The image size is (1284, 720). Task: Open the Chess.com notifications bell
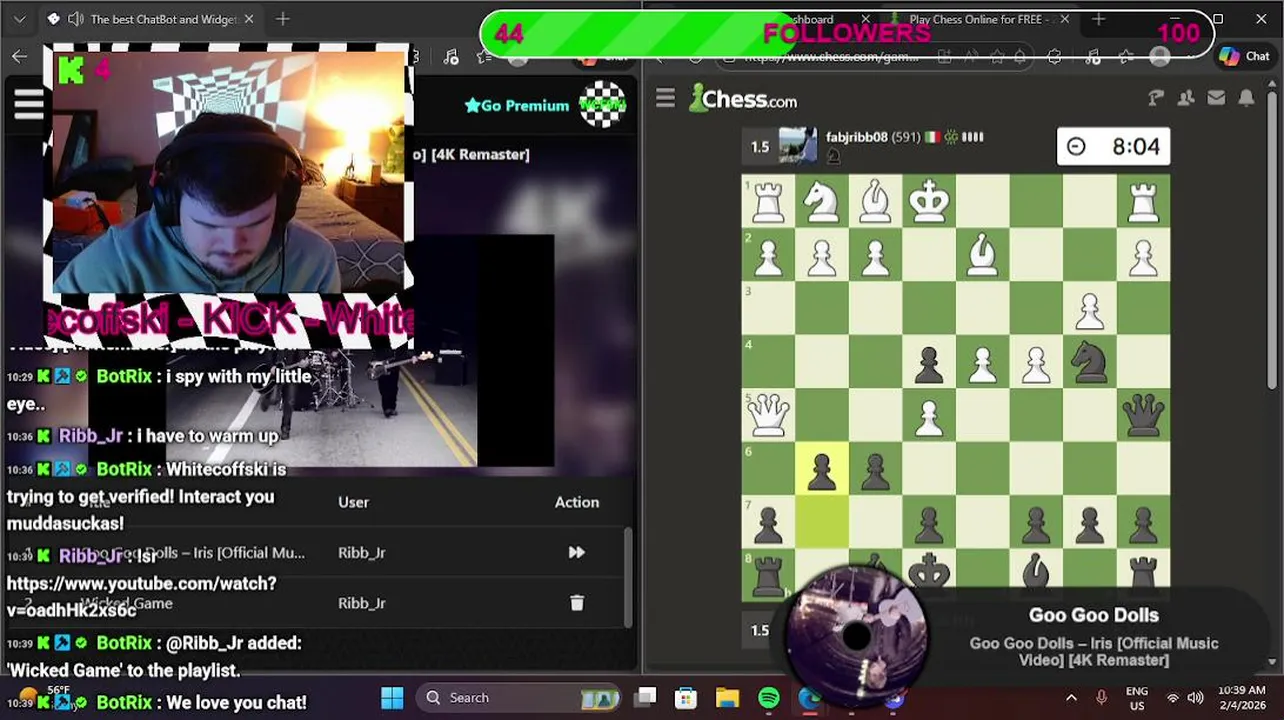pos(1246,98)
